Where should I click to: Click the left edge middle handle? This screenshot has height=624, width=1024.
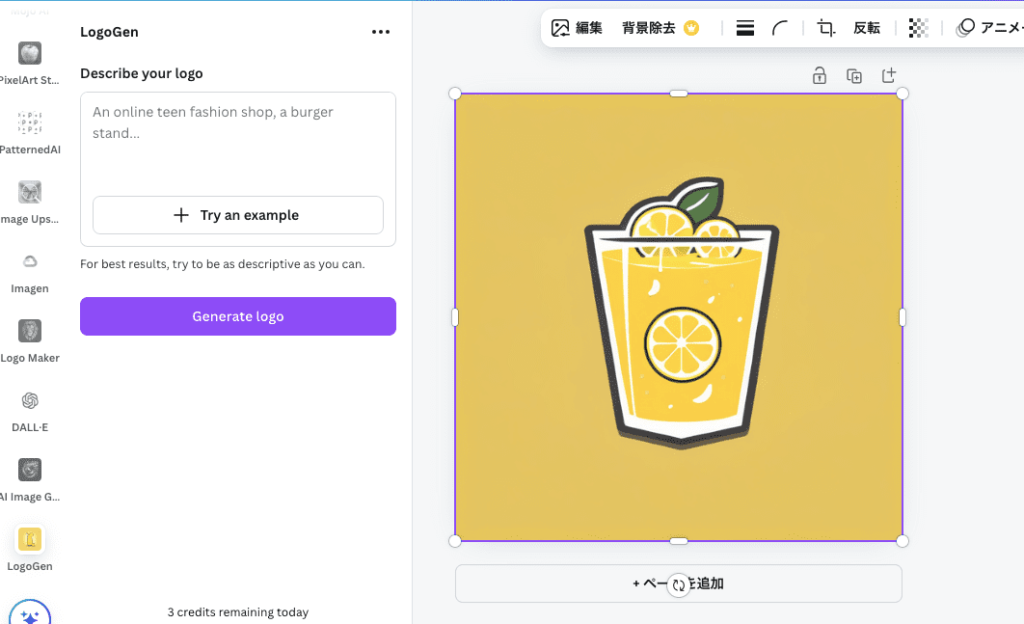tap(455, 317)
